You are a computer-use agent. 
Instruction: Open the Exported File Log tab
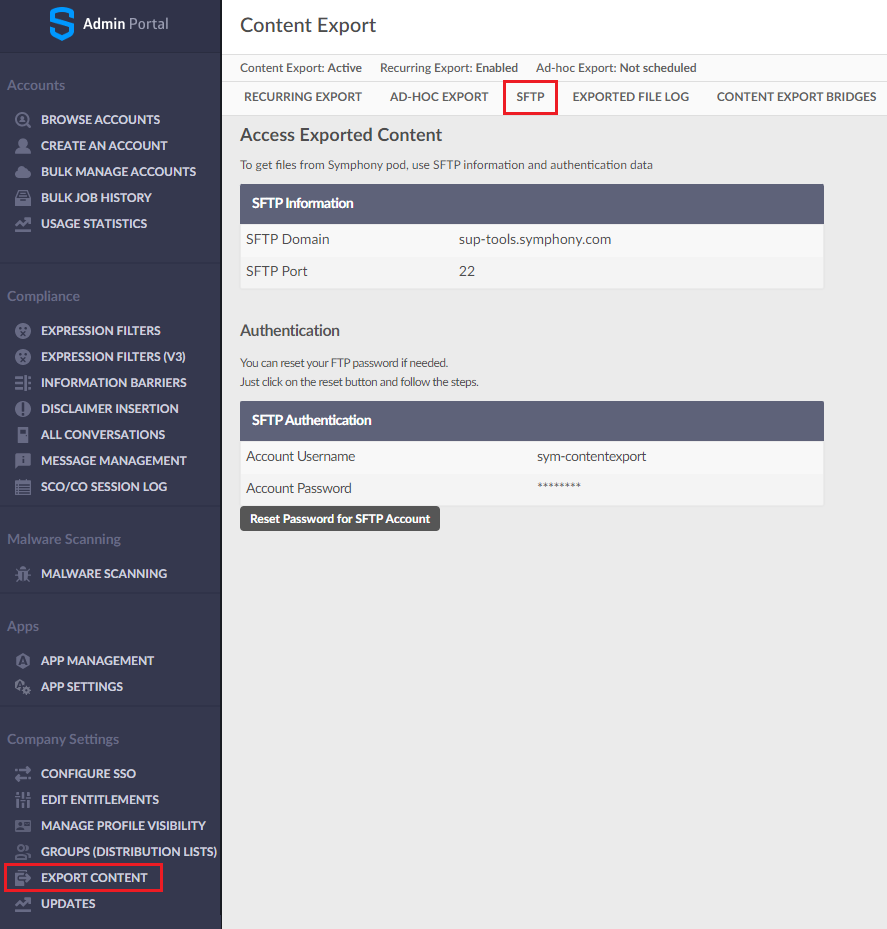pyautogui.click(x=630, y=97)
